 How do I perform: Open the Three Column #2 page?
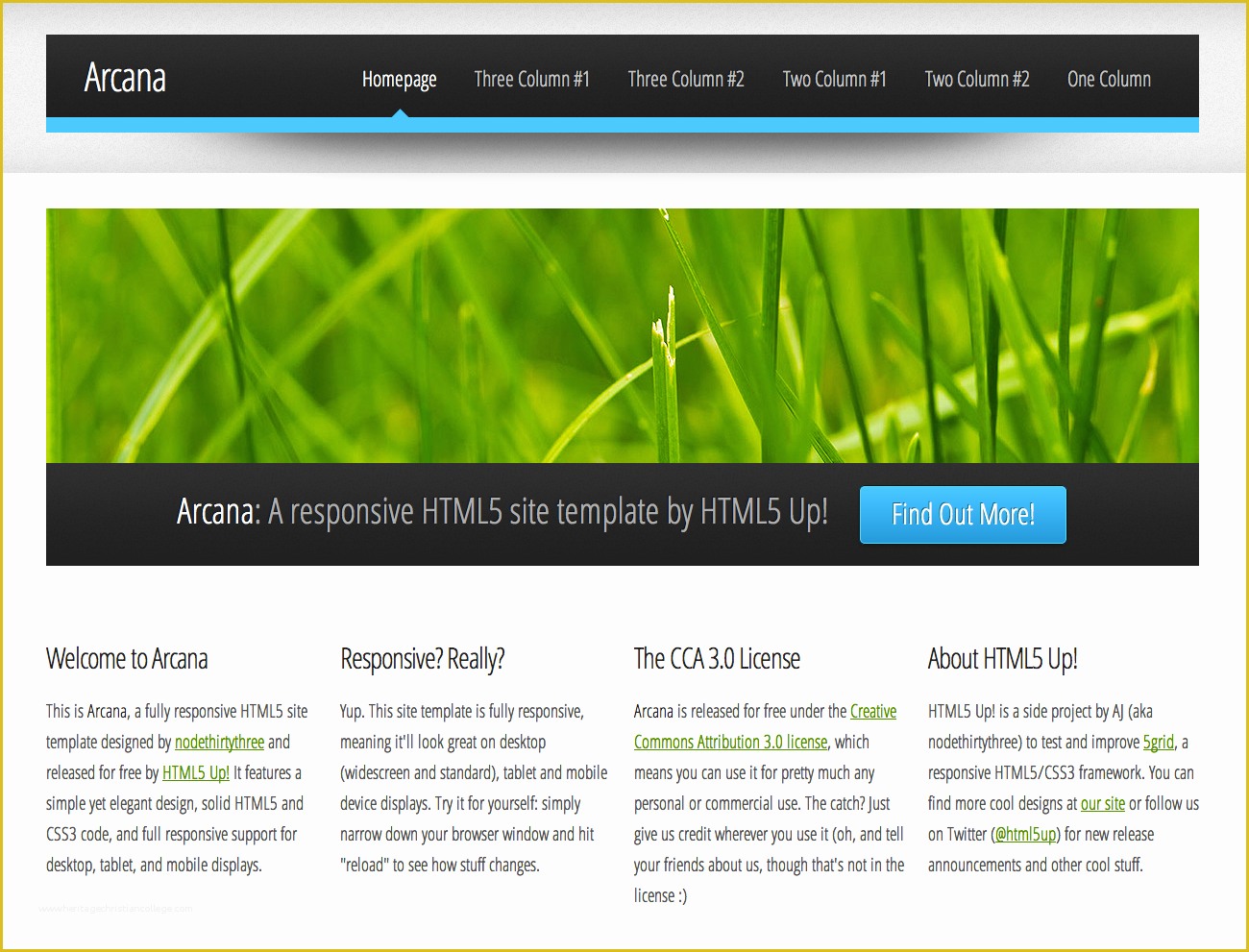pyautogui.click(x=686, y=79)
